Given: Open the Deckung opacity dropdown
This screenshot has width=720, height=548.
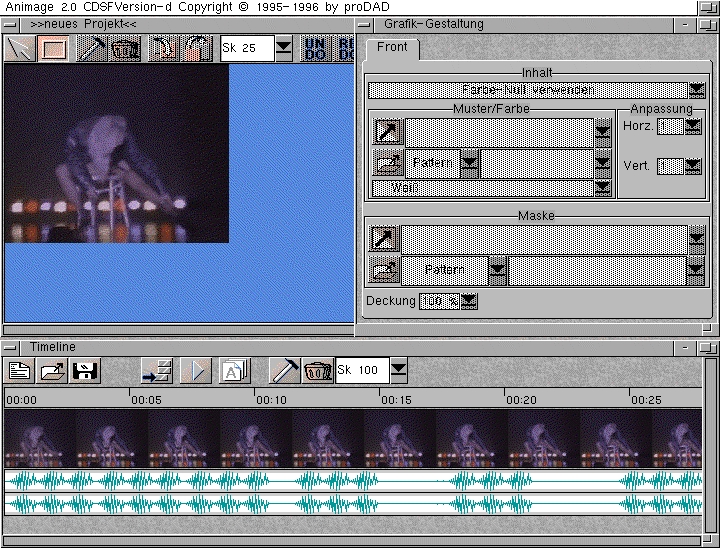Looking at the screenshot, I should (x=469, y=301).
